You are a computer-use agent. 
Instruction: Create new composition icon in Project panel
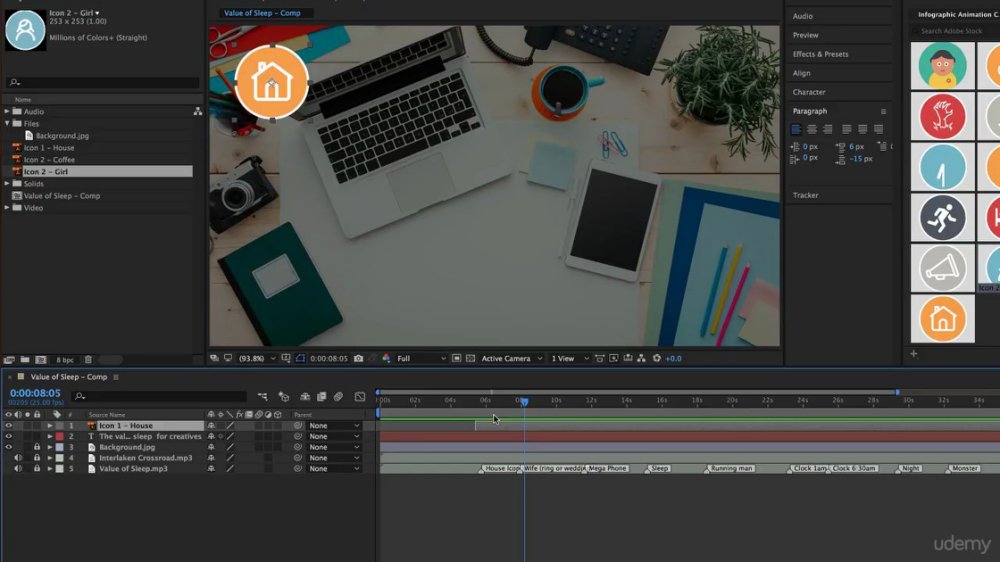pyautogui.click(x=41, y=360)
